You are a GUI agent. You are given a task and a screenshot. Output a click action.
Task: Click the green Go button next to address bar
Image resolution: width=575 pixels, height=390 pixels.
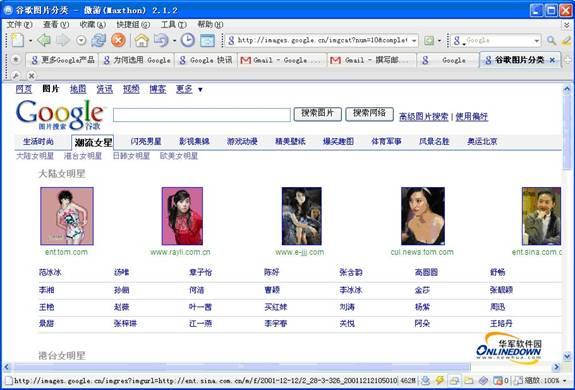tap(429, 40)
